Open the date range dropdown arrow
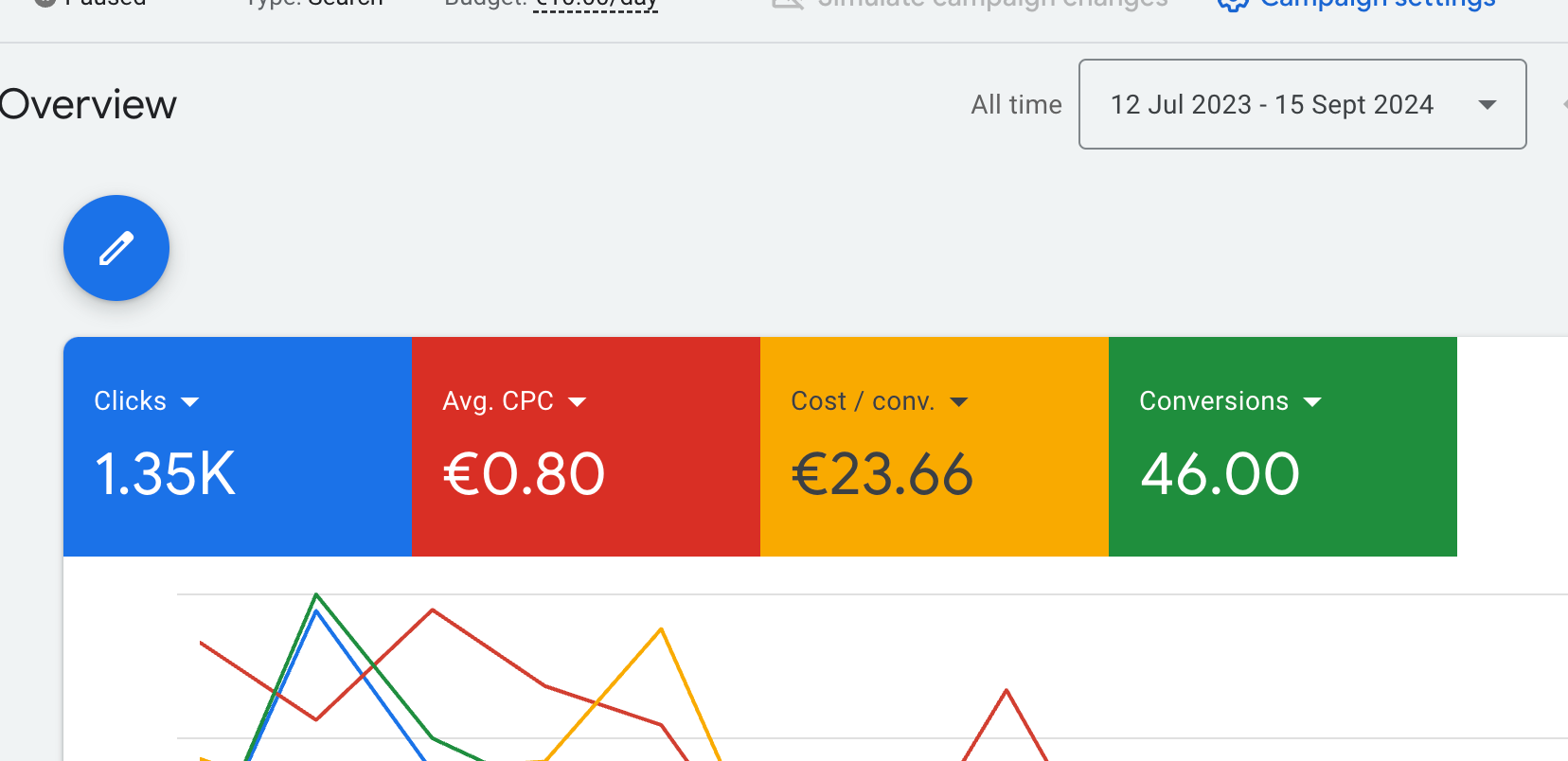The height and width of the screenshot is (761, 1568). 1487,104
